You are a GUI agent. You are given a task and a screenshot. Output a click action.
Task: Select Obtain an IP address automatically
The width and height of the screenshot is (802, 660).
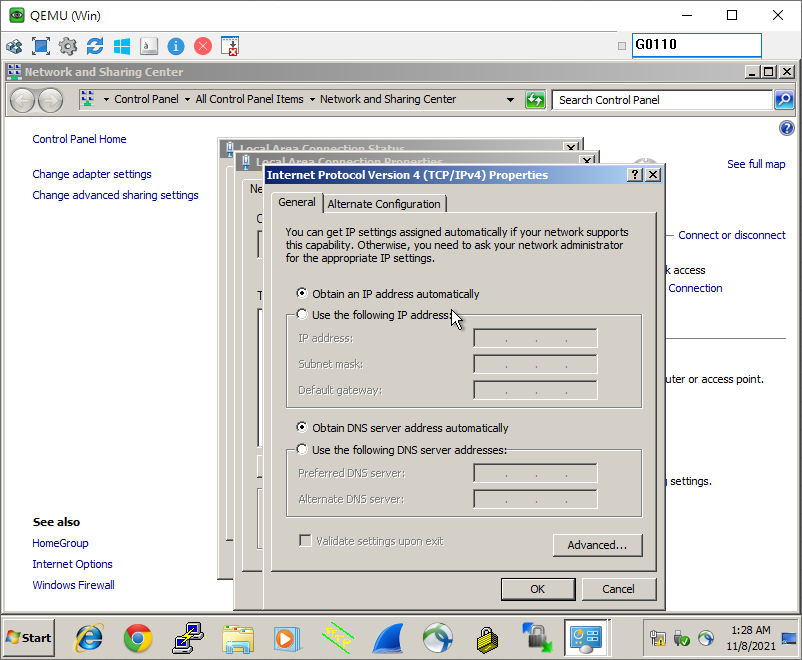point(302,294)
